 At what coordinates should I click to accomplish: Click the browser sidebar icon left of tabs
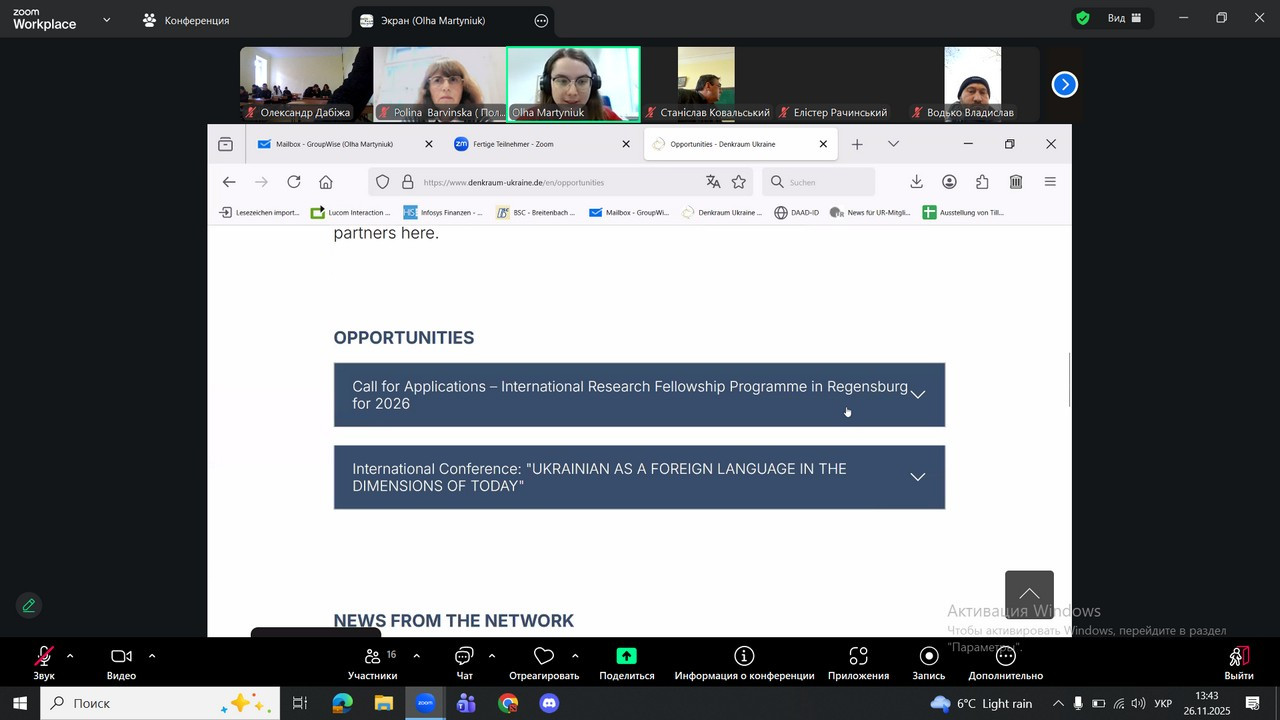[226, 144]
